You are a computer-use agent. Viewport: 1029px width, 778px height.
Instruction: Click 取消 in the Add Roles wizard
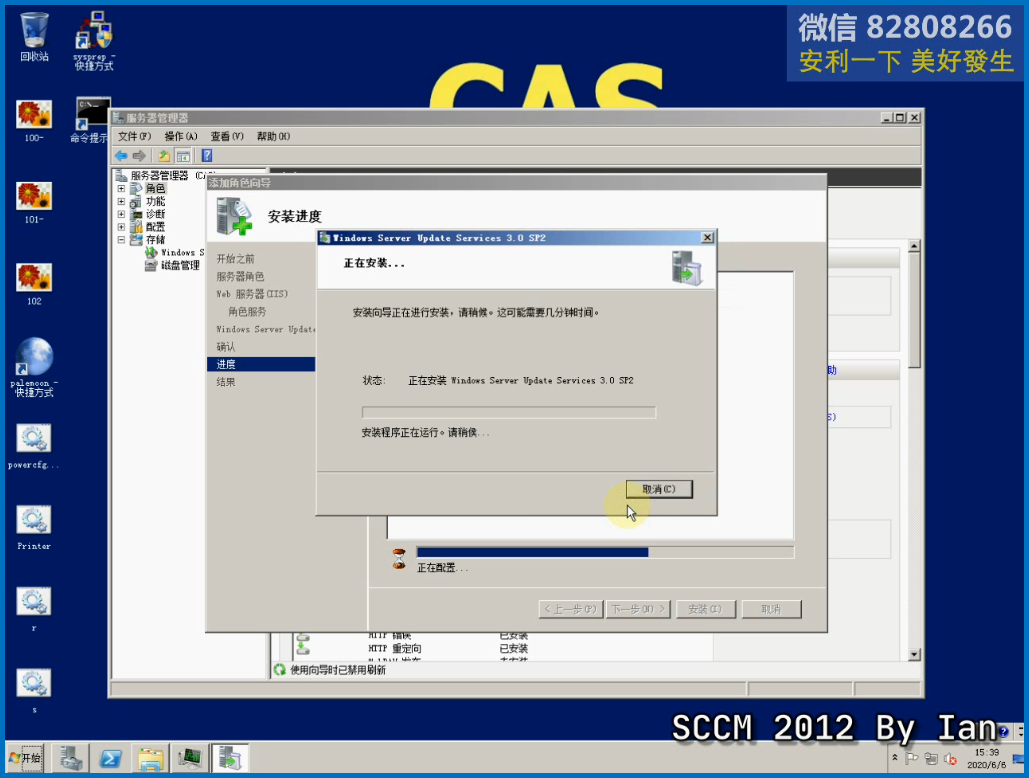tap(771, 609)
